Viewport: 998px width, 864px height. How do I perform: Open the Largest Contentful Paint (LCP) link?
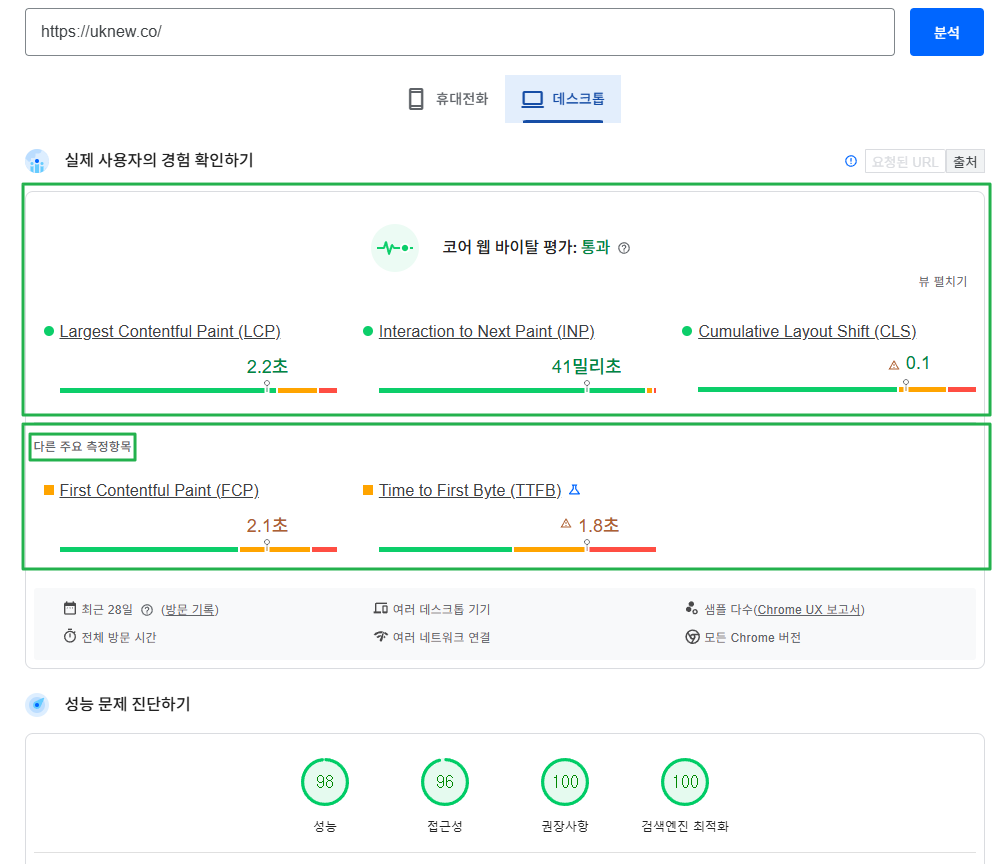(169, 331)
